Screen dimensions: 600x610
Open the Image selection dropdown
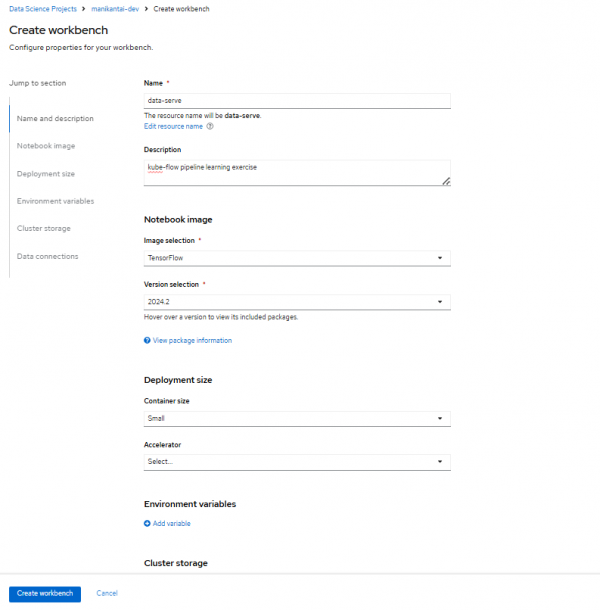coord(297,258)
